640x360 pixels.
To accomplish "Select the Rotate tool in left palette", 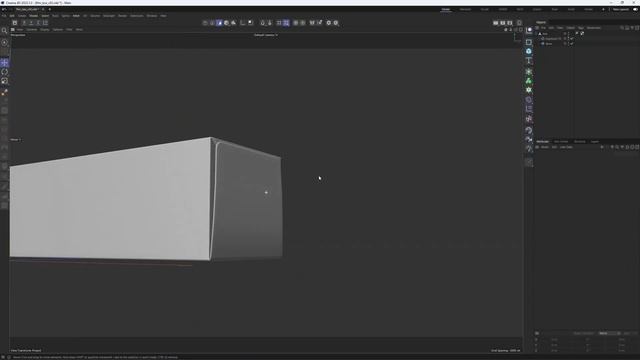I will click(x=4, y=72).
